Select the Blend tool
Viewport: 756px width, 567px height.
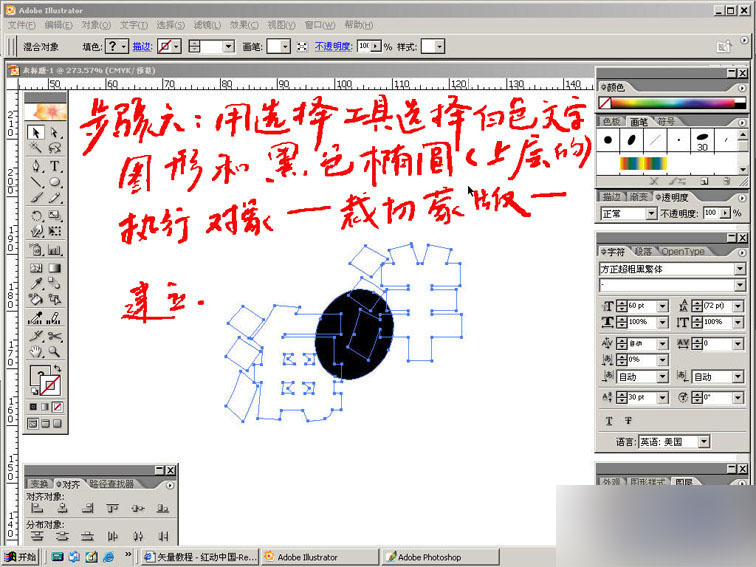point(54,284)
